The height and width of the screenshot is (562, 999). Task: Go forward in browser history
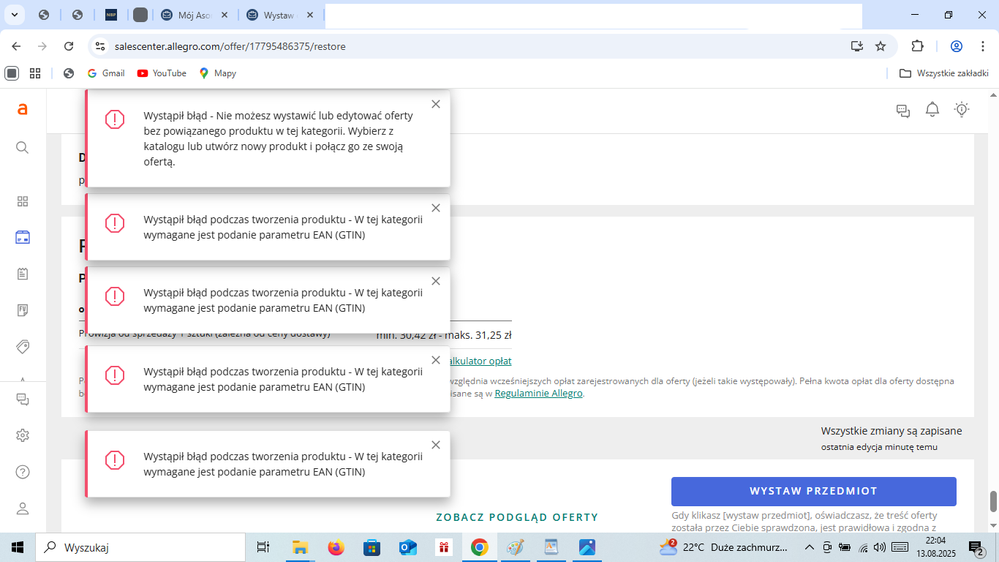42,46
